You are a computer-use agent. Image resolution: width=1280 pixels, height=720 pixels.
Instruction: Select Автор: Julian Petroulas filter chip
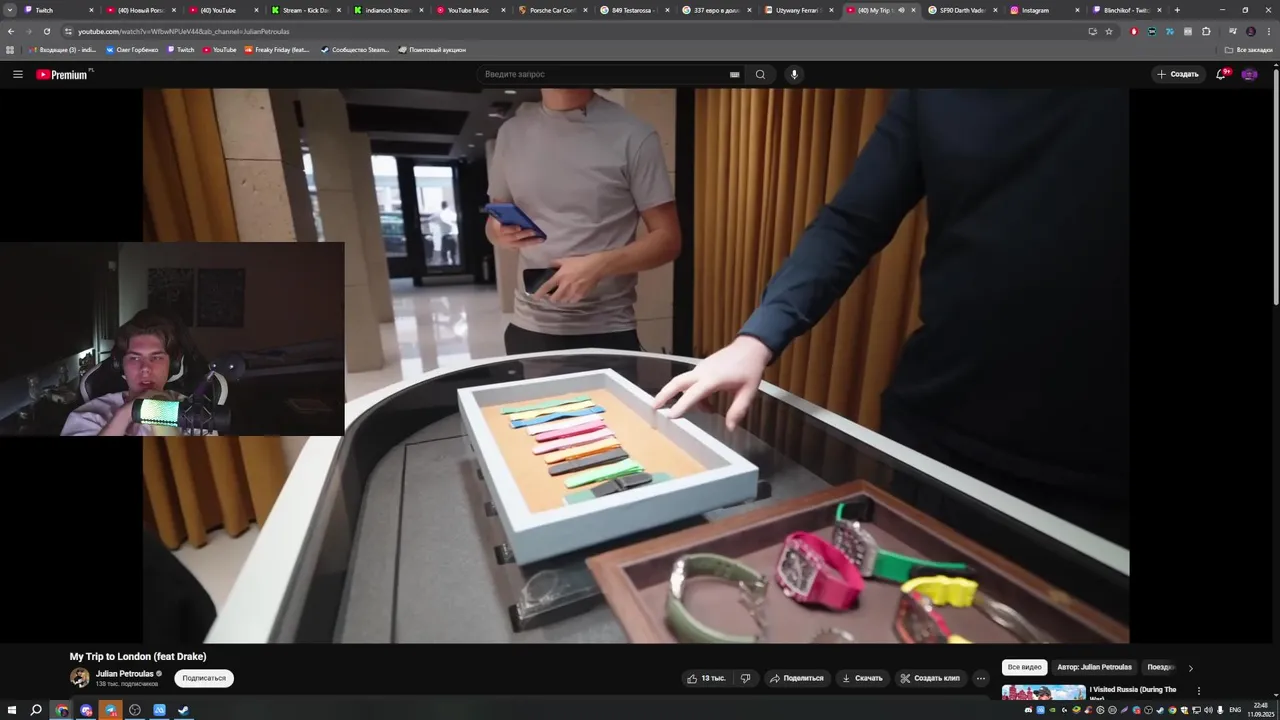(x=1094, y=667)
